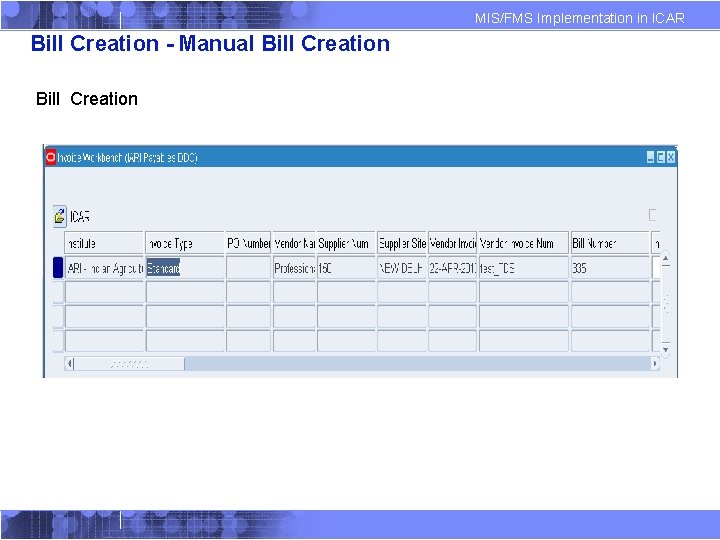Click vertical scrollbar up arrow
Viewport: 720px width, 540px height.
click(665, 259)
